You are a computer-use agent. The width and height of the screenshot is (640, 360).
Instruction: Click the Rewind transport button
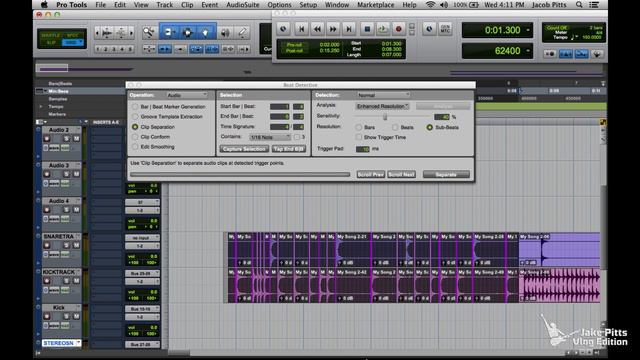[x=317, y=29]
